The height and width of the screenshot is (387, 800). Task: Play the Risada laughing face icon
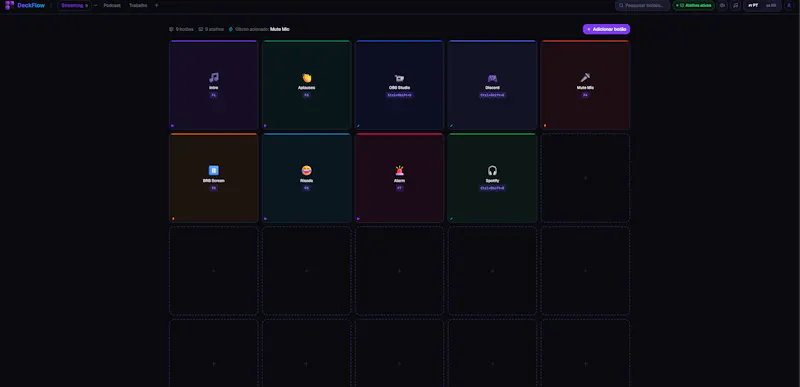tap(307, 170)
